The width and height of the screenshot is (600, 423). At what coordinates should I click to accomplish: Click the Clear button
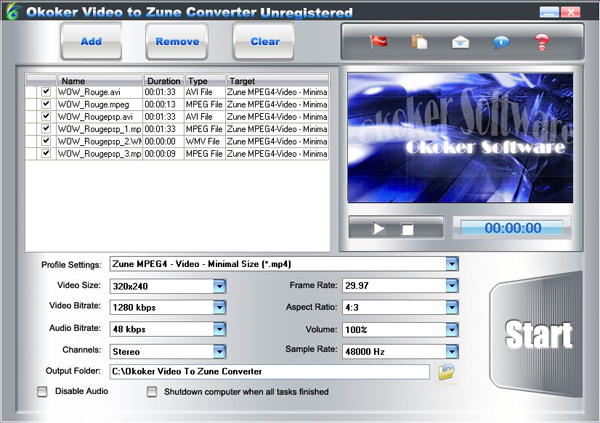[x=264, y=41]
